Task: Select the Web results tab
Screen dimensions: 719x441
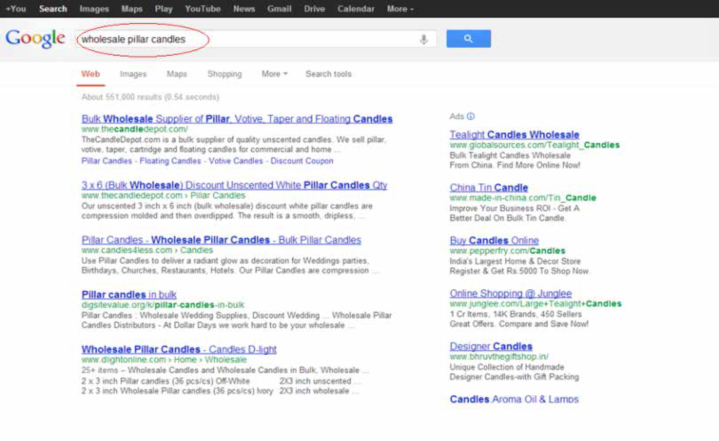Action: (90, 74)
